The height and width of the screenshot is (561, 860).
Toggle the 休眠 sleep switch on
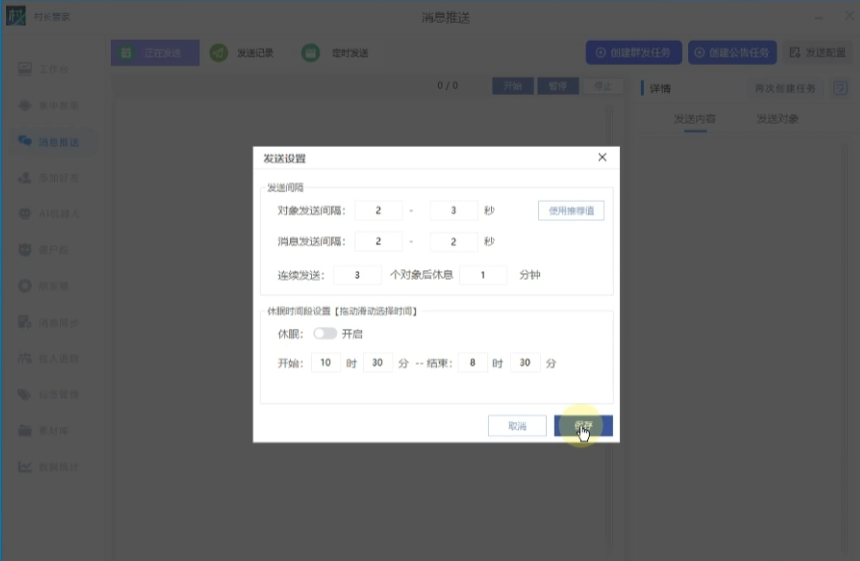(x=325, y=333)
